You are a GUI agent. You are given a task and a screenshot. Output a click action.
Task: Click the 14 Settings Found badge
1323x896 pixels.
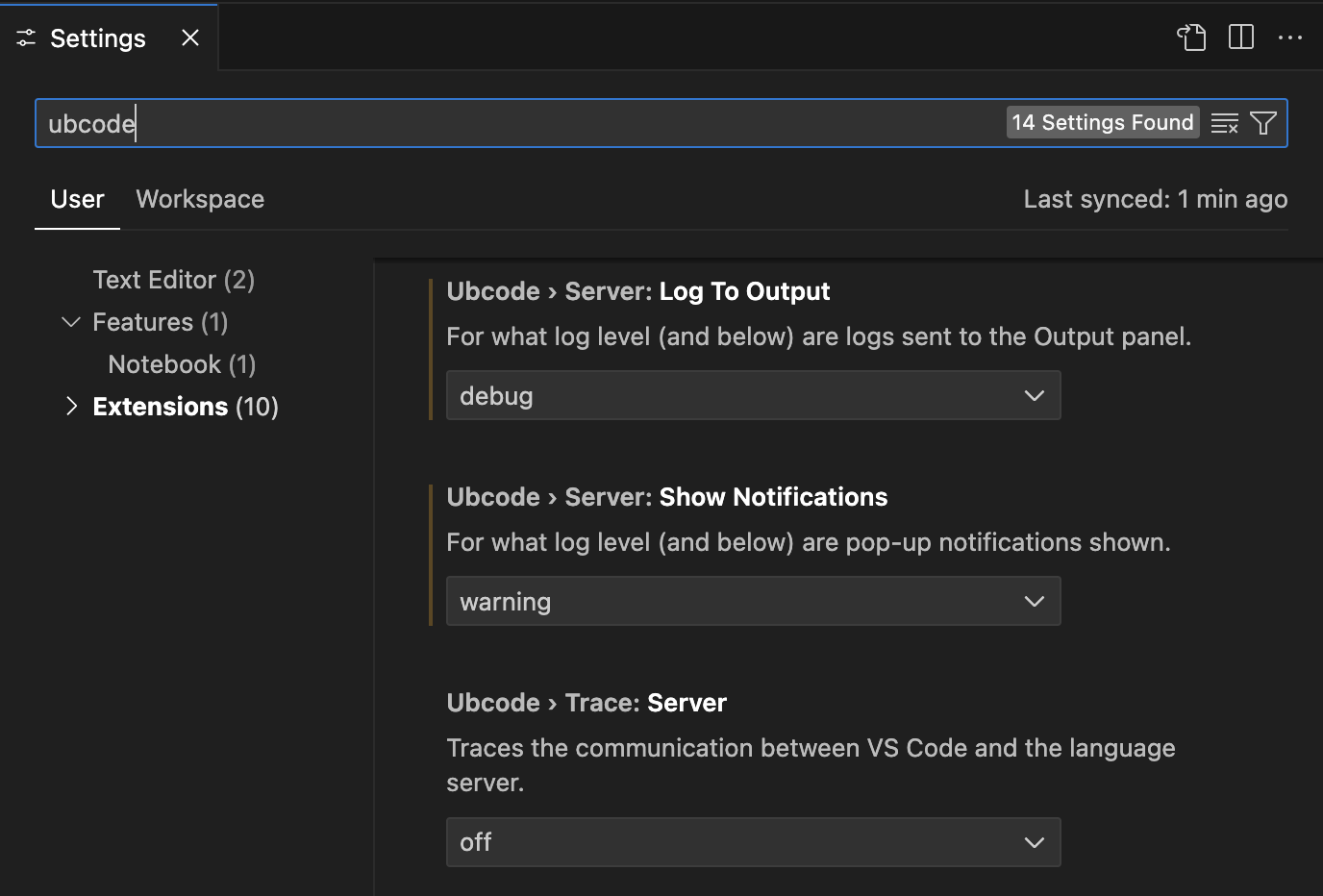coord(1103,122)
